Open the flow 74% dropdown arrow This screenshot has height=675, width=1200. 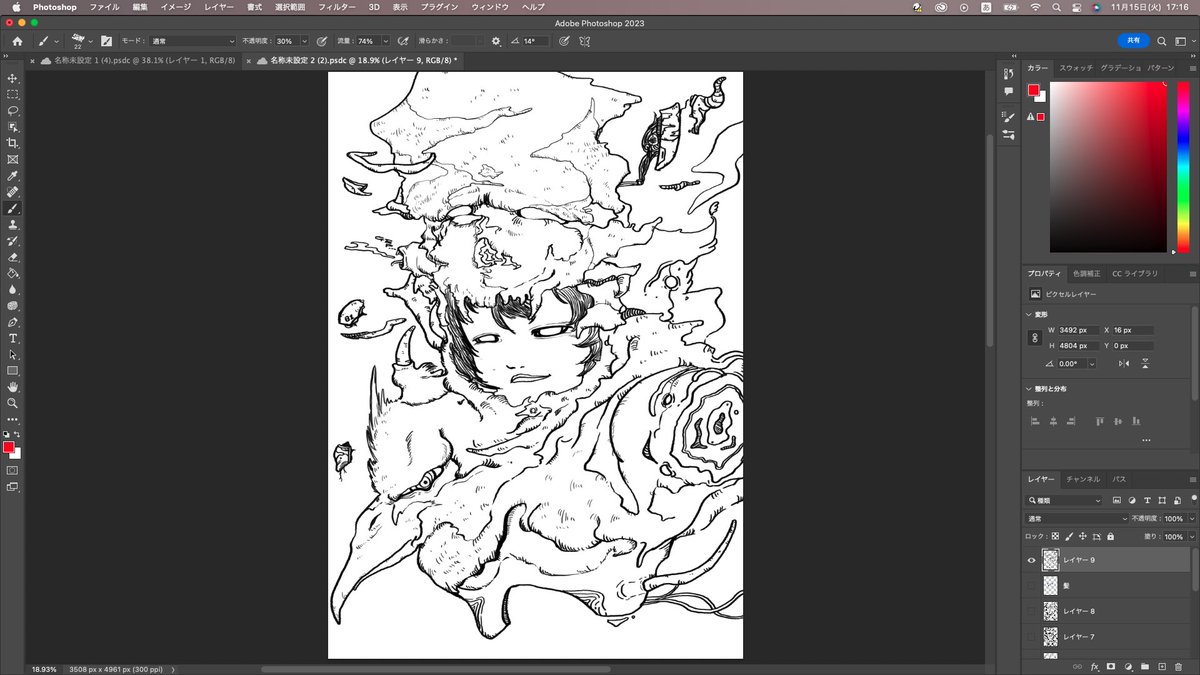point(386,41)
